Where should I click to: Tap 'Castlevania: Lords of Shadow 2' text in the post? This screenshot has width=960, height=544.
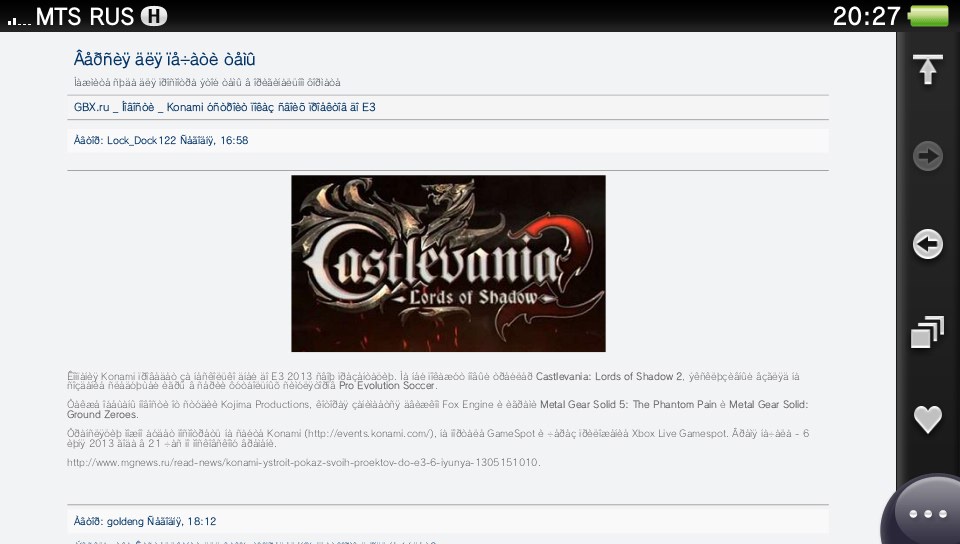click(609, 376)
